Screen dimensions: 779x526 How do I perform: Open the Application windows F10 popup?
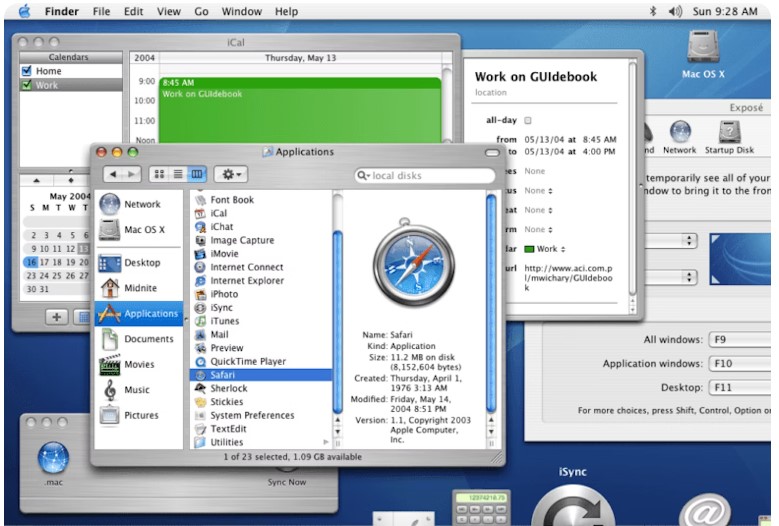(x=742, y=364)
